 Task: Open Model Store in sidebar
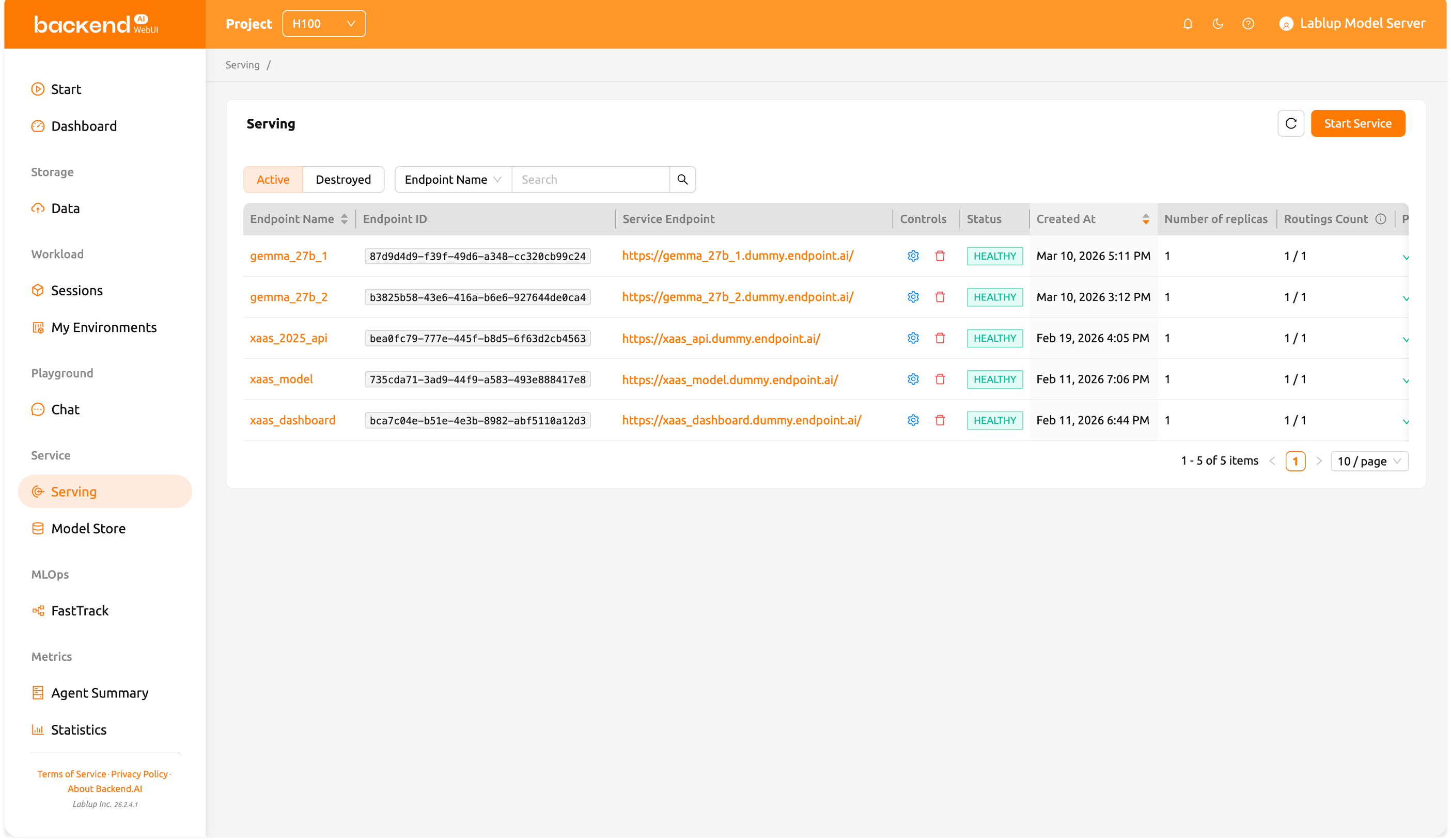(x=88, y=528)
